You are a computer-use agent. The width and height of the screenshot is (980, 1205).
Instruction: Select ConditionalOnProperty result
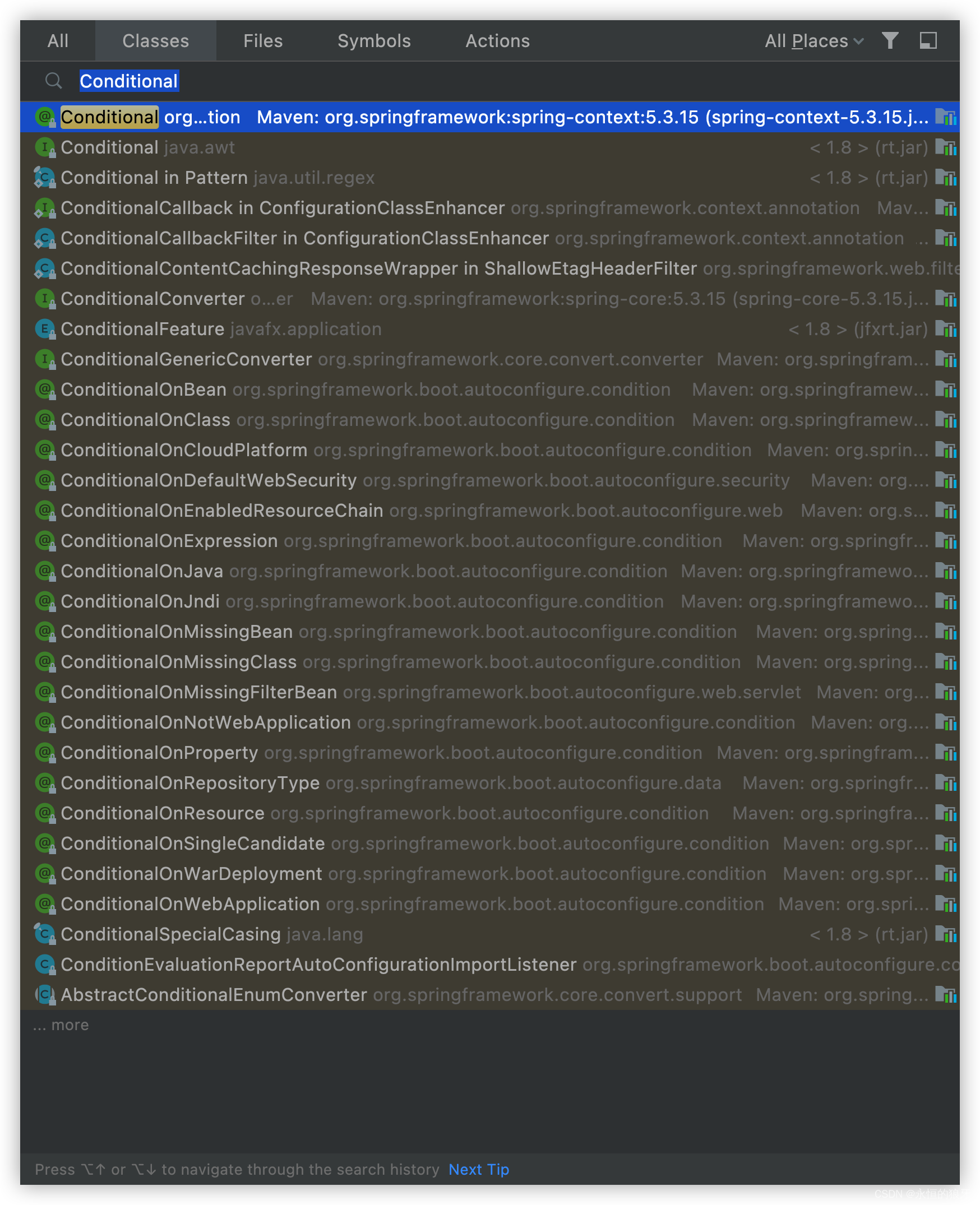tap(490, 753)
